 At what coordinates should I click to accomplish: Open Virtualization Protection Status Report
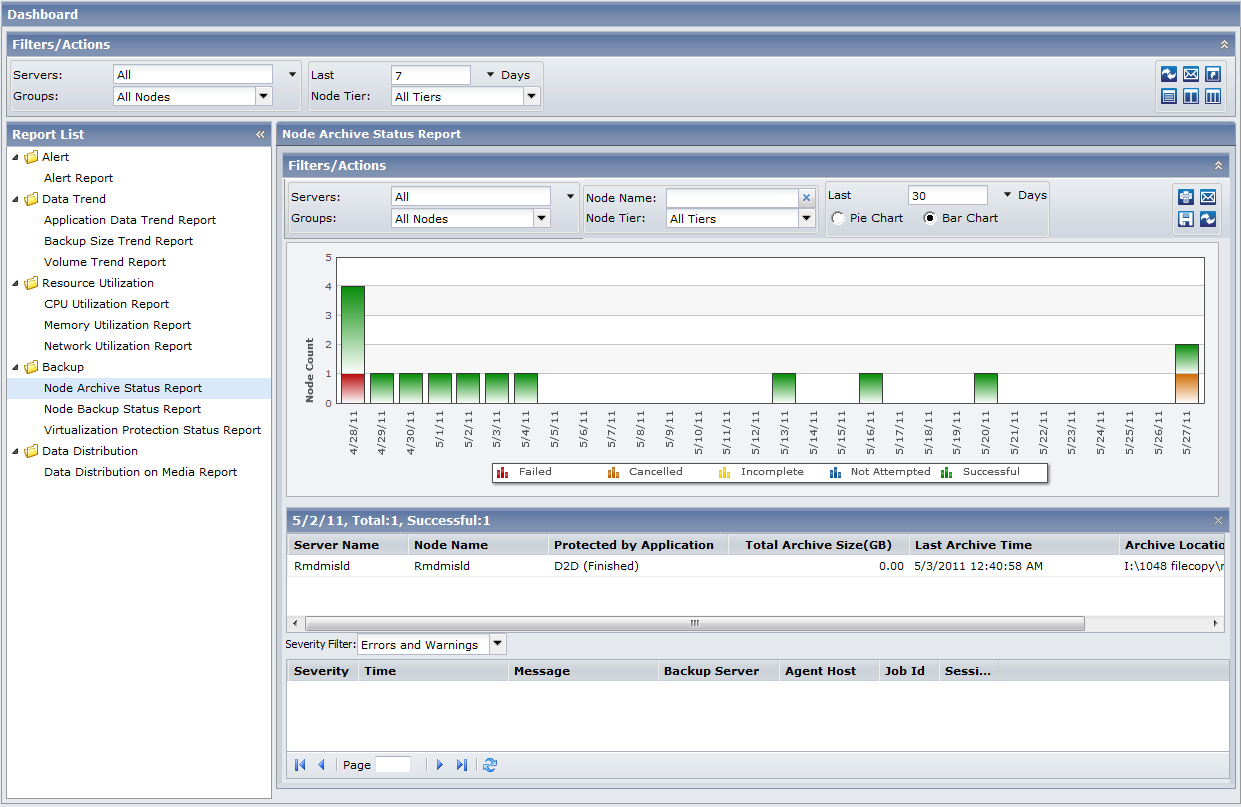[153, 430]
